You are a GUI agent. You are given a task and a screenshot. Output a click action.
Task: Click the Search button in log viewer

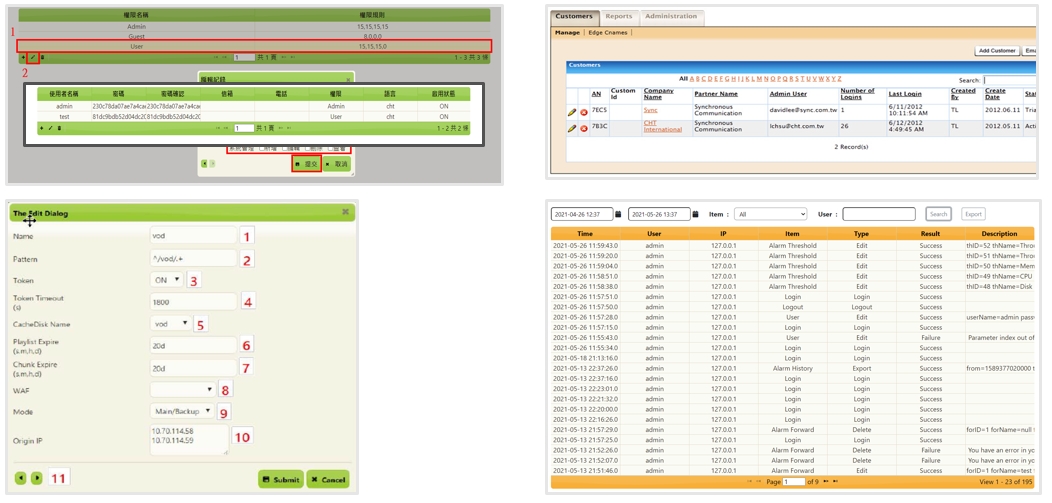tap(938, 214)
